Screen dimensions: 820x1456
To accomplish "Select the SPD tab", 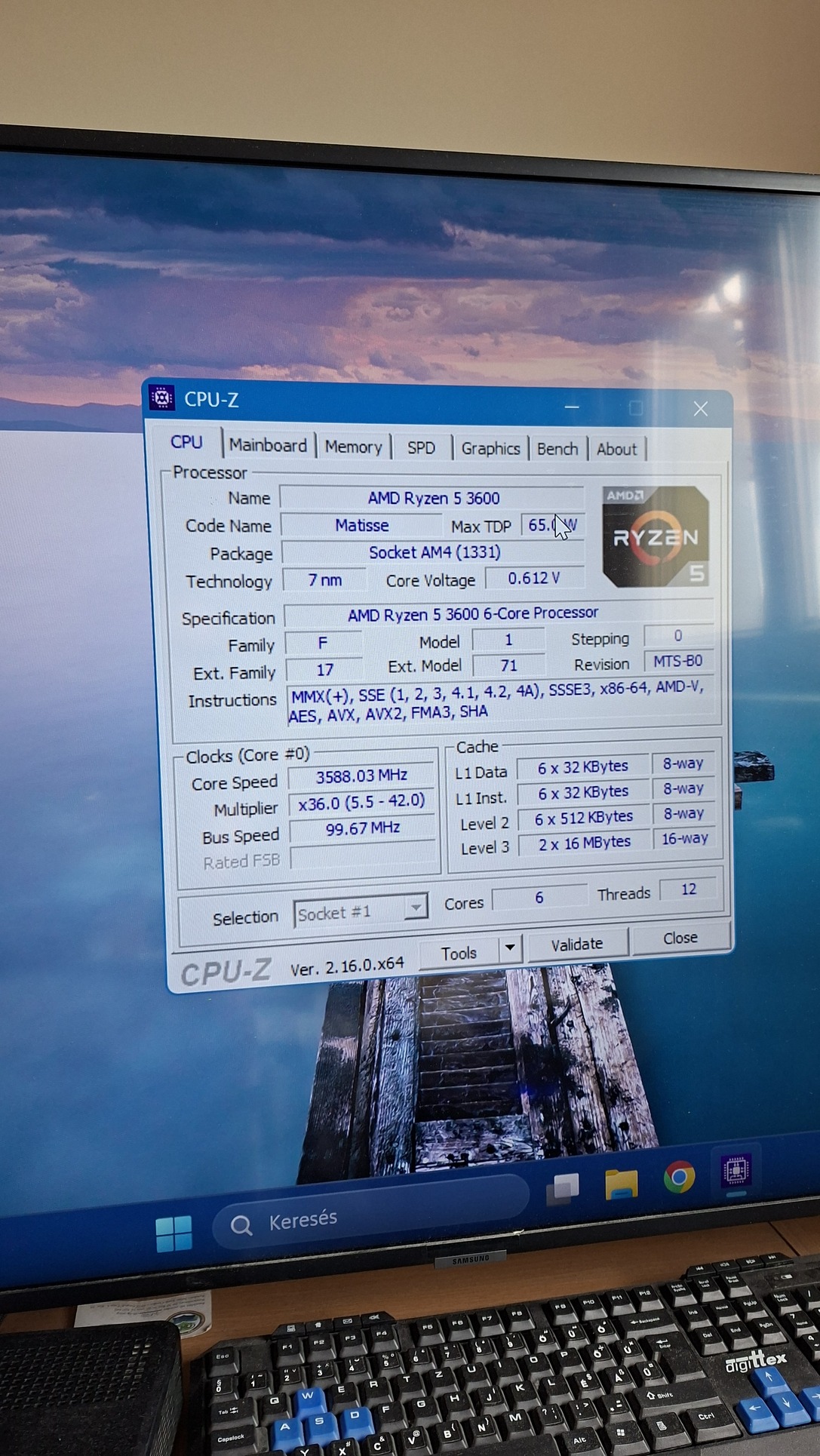I will coord(421,448).
